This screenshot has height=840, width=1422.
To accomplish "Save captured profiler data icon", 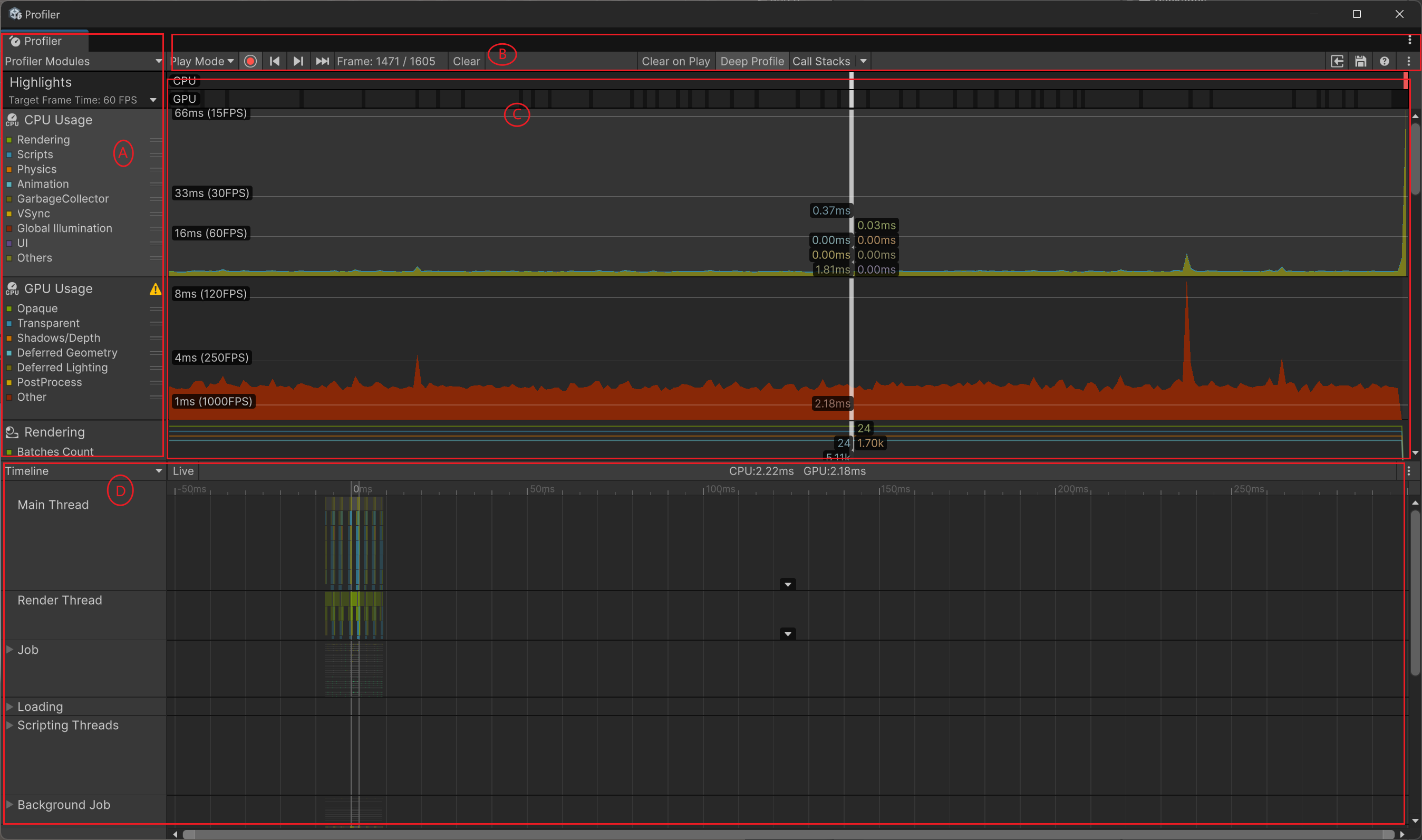I will (1360, 61).
